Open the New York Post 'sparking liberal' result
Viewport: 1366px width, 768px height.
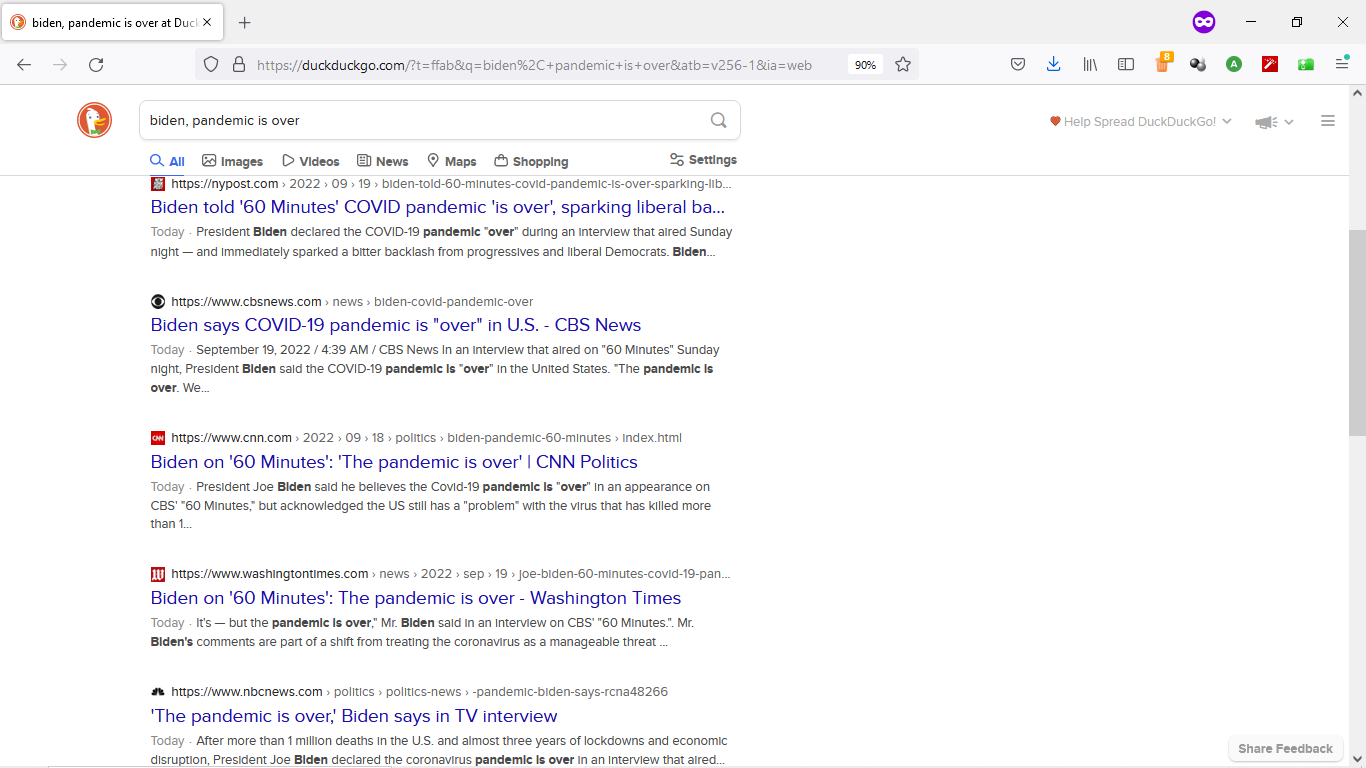coord(438,207)
